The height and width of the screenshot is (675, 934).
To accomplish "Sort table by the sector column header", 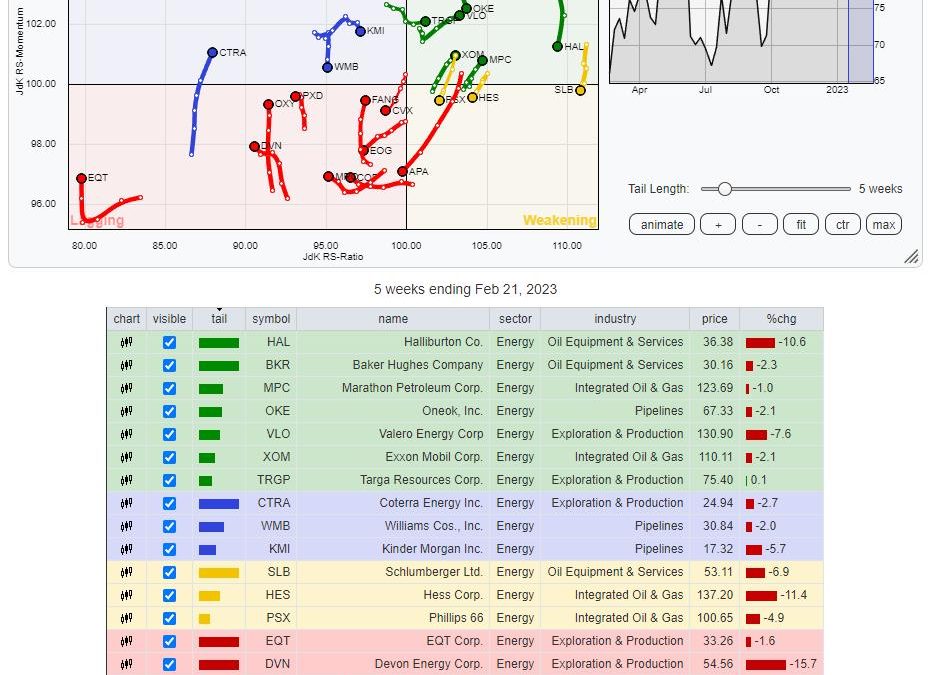I will (x=515, y=319).
